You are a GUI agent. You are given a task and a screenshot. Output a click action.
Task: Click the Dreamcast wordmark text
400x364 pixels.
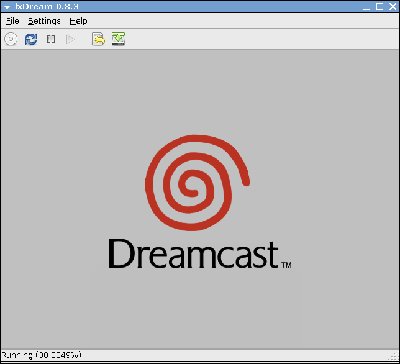pyautogui.click(x=193, y=254)
